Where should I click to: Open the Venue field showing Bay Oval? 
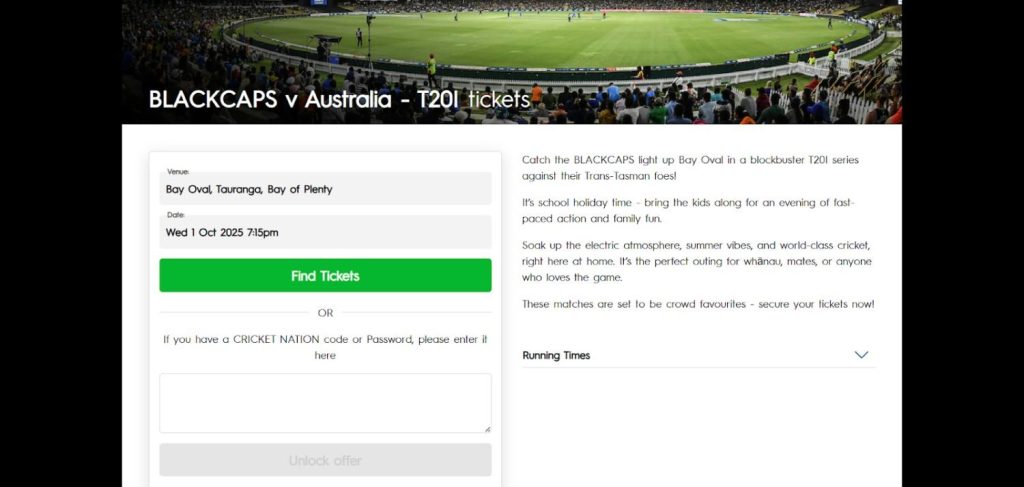325,189
